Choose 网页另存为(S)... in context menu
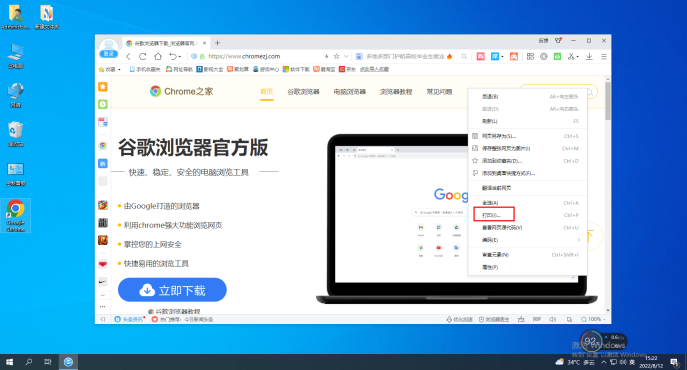Screen dimensions: 687x370 coord(528,136)
